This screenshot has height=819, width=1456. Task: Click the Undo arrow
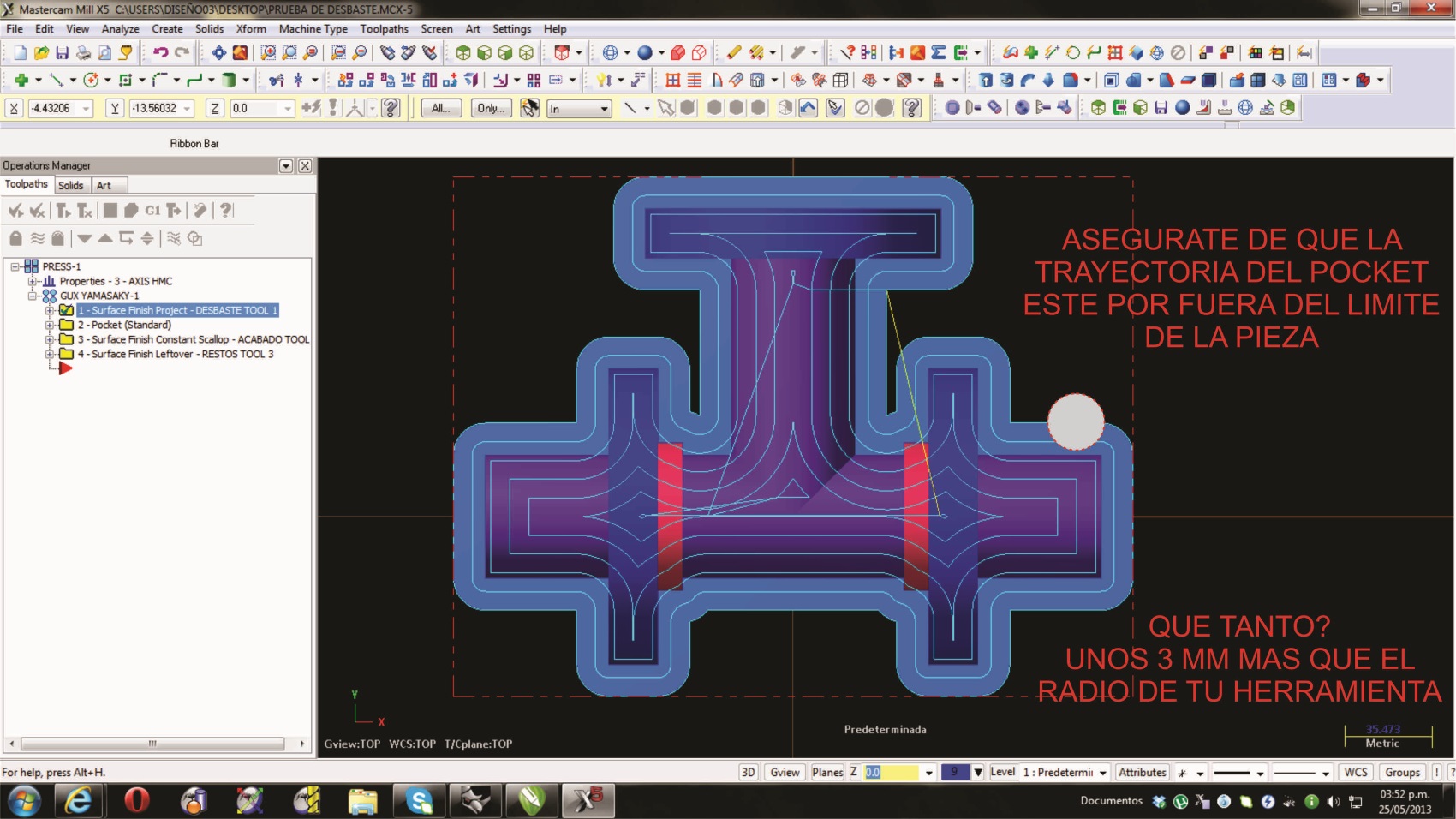(x=160, y=53)
